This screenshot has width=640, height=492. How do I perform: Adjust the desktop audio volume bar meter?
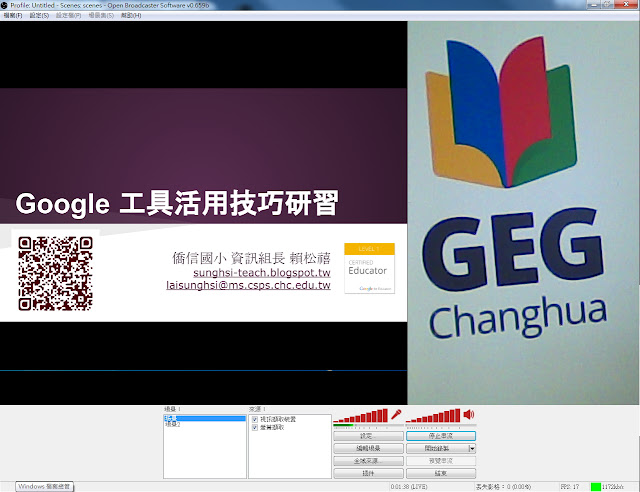point(433,416)
